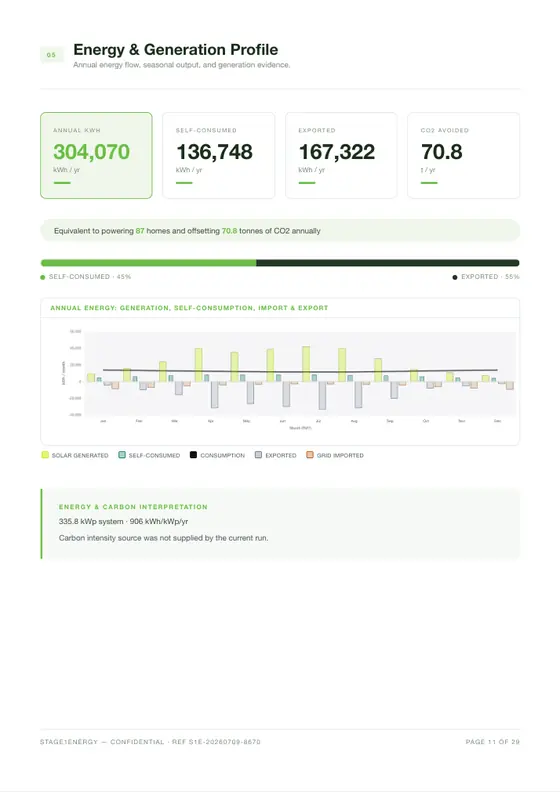Click the black dot beside Exported 55%
Image resolution: width=560 pixels, height=792 pixels.
tap(455, 277)
